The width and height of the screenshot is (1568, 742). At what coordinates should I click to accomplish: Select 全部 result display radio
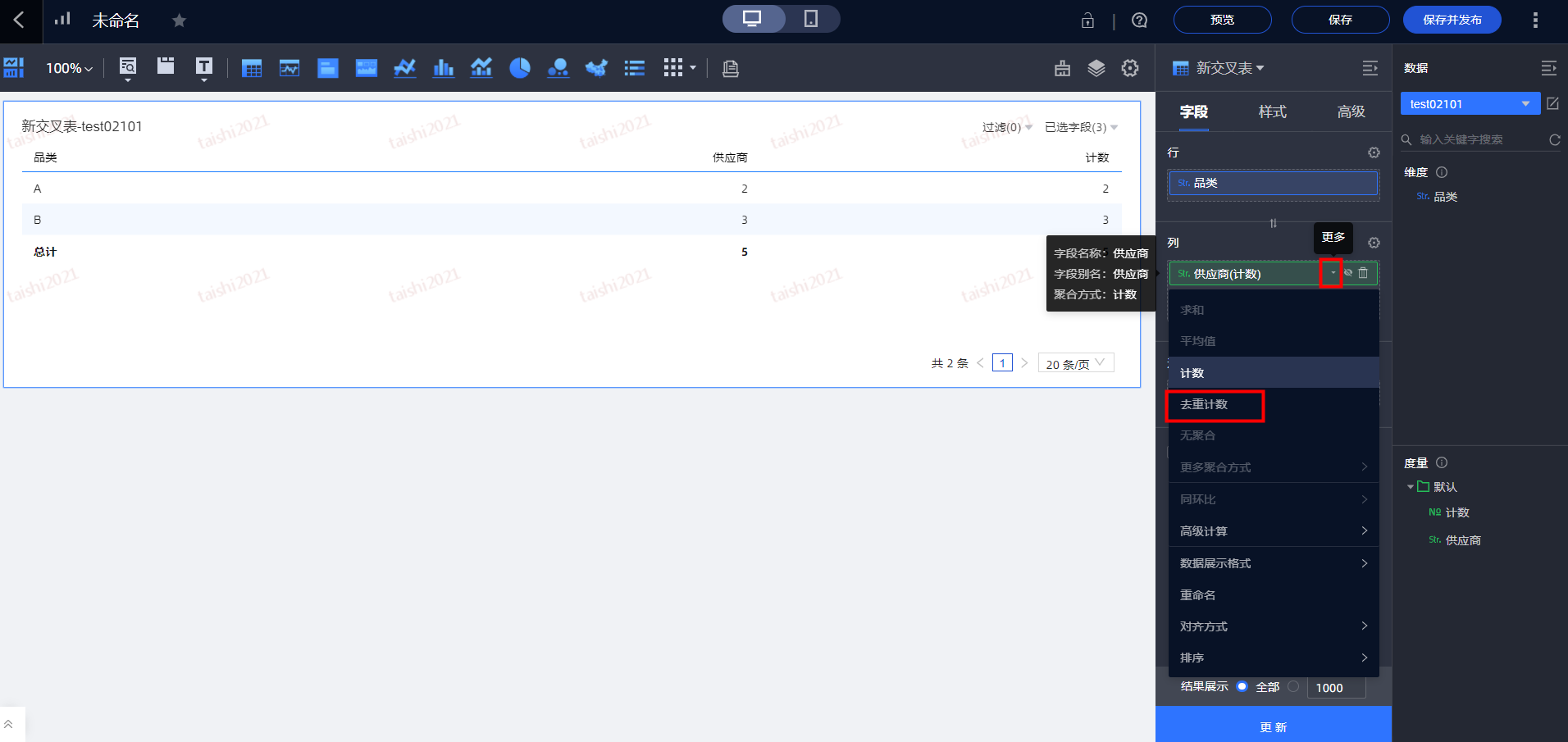tap(1242, 687)
